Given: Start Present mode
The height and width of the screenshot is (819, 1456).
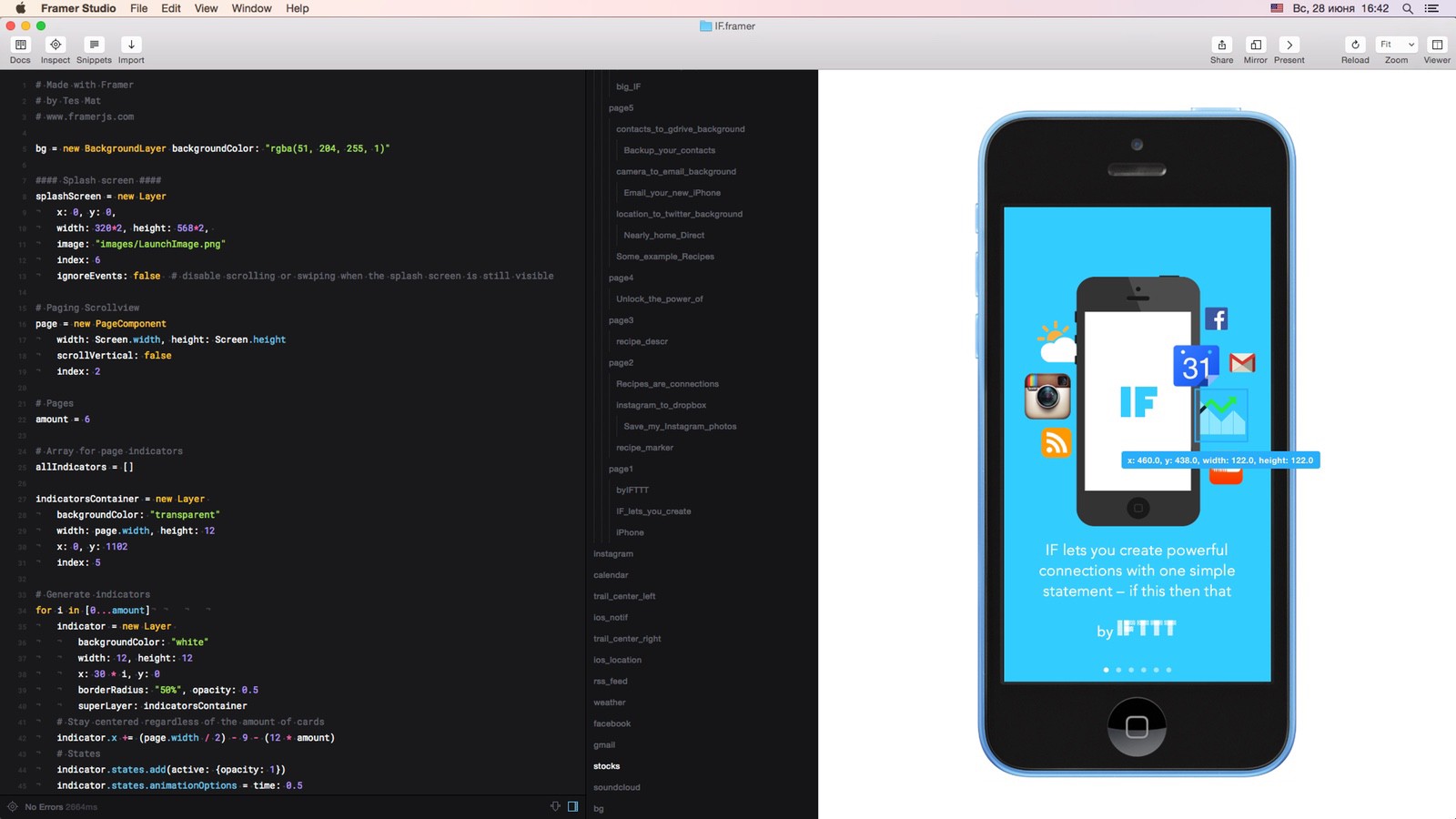Looking at the screenshot, I should pos(1289,45).
